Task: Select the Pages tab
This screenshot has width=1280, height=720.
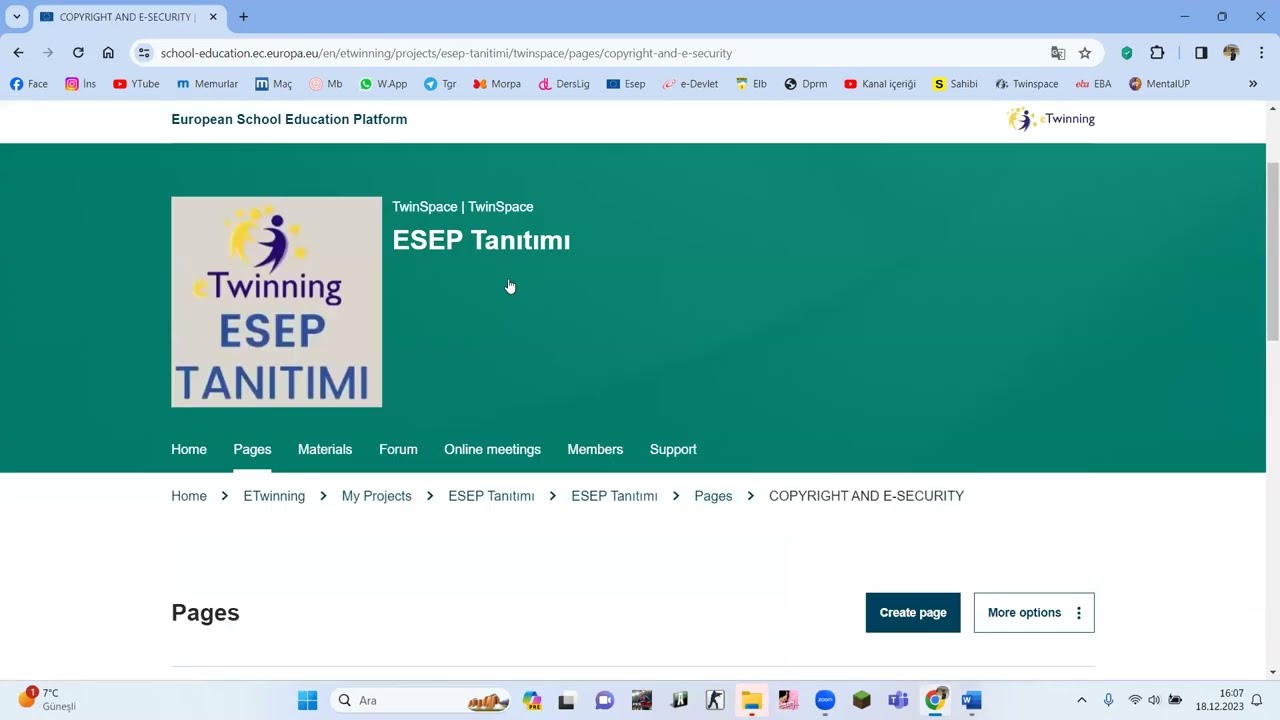Action: (x=252, y=449)
